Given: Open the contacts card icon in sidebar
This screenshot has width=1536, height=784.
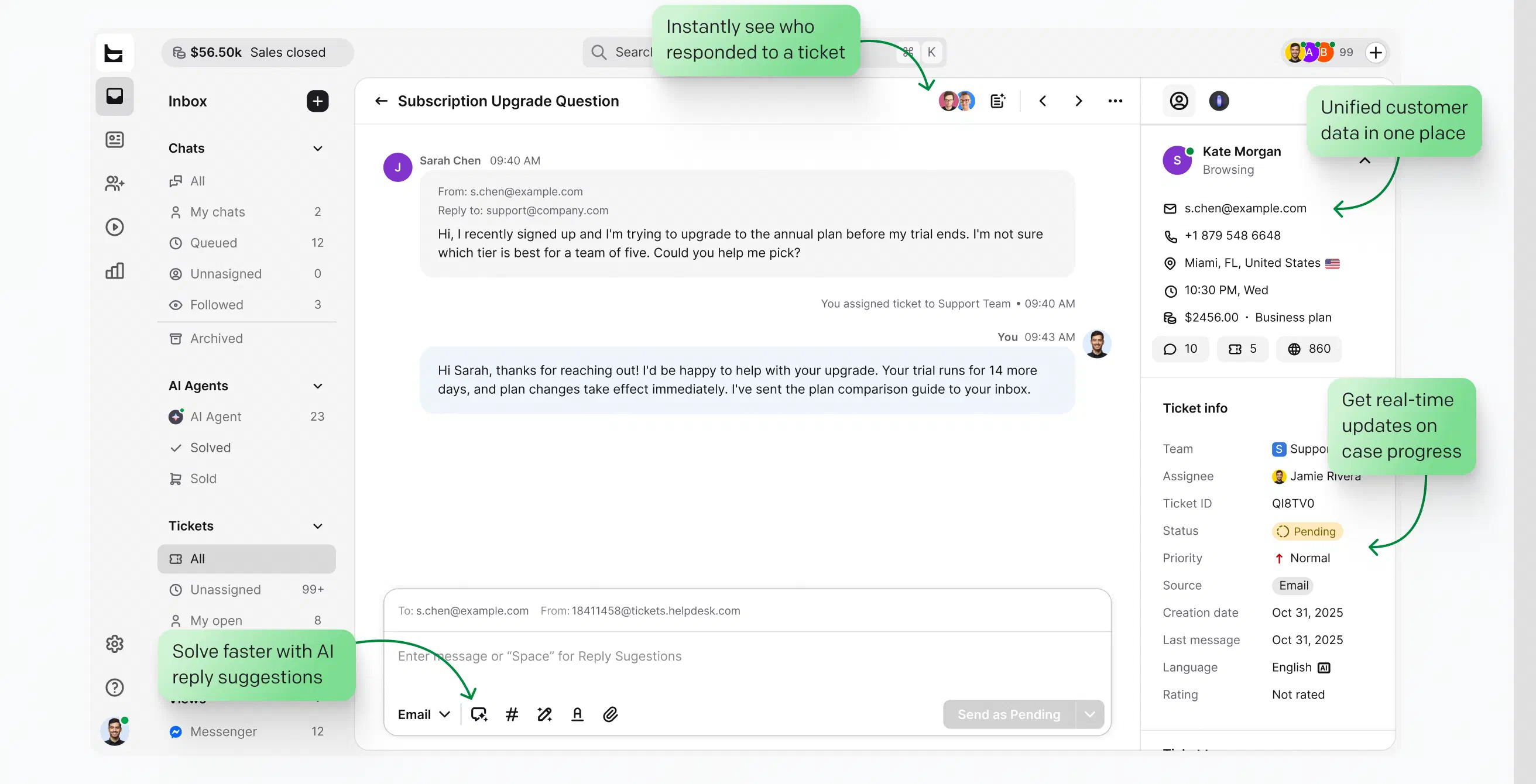Looking at the screenshot, I should (x=115, y=140).
